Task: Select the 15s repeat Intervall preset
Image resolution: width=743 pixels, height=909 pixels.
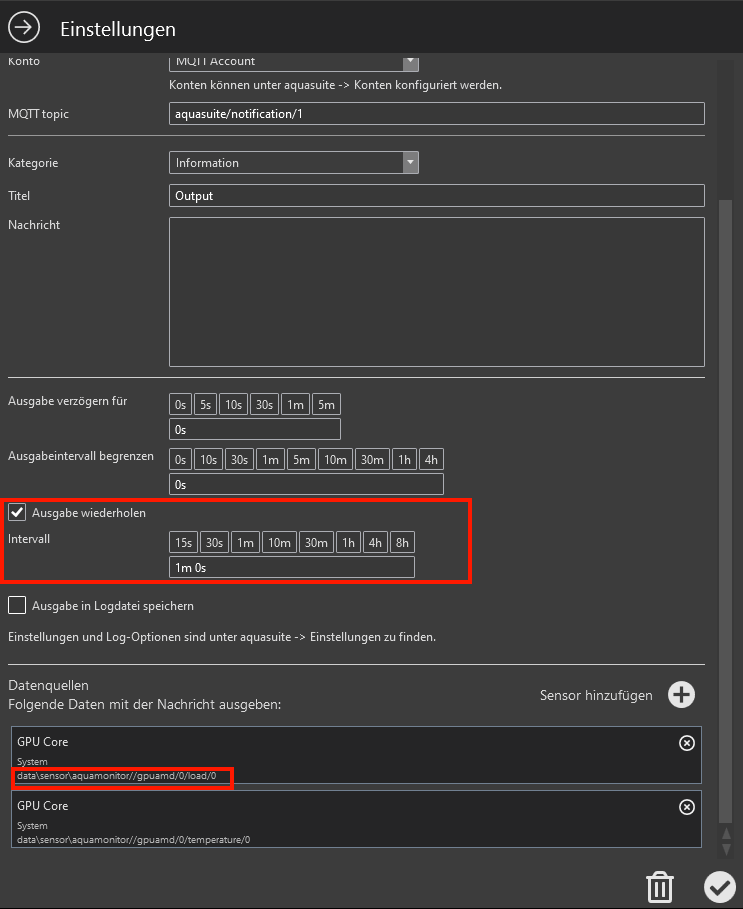Action: pos(183,543)
